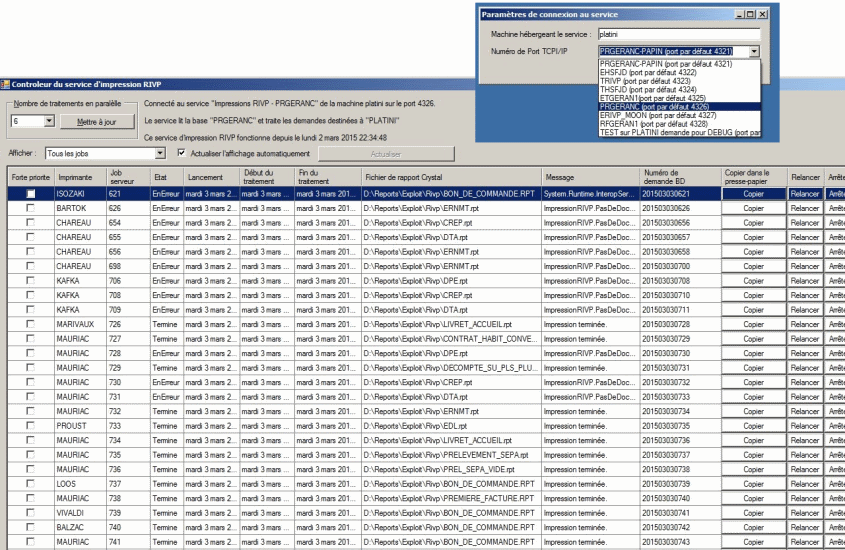845x550 pixels.
Task: Expand the Afficher 'Tous les jobs' dropdown
Action: pyautogui.click(x=160, y=153)
